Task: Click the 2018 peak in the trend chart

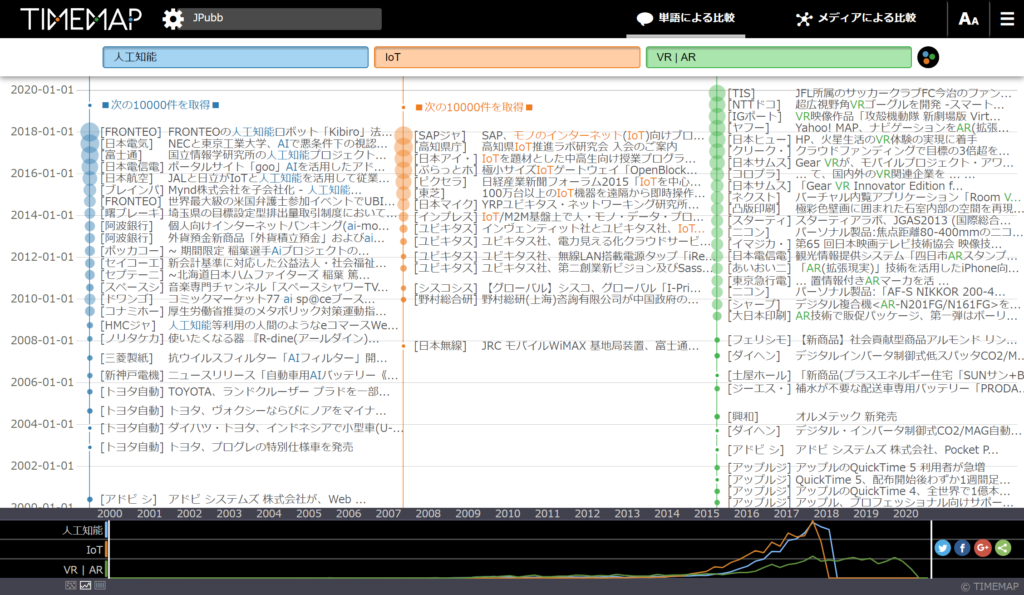Action: [814, 524]
